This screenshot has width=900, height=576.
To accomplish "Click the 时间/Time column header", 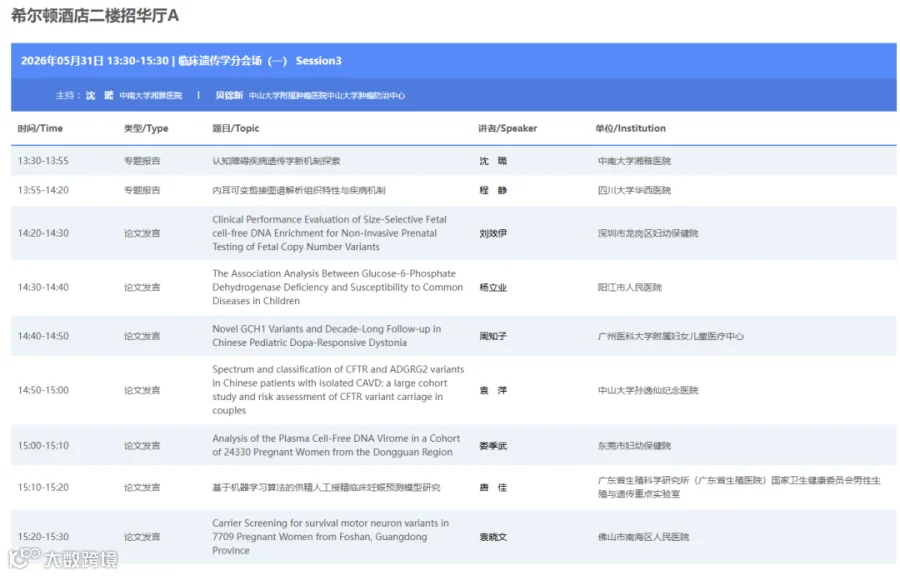I will pyautogui.click(x=40, y=129).
